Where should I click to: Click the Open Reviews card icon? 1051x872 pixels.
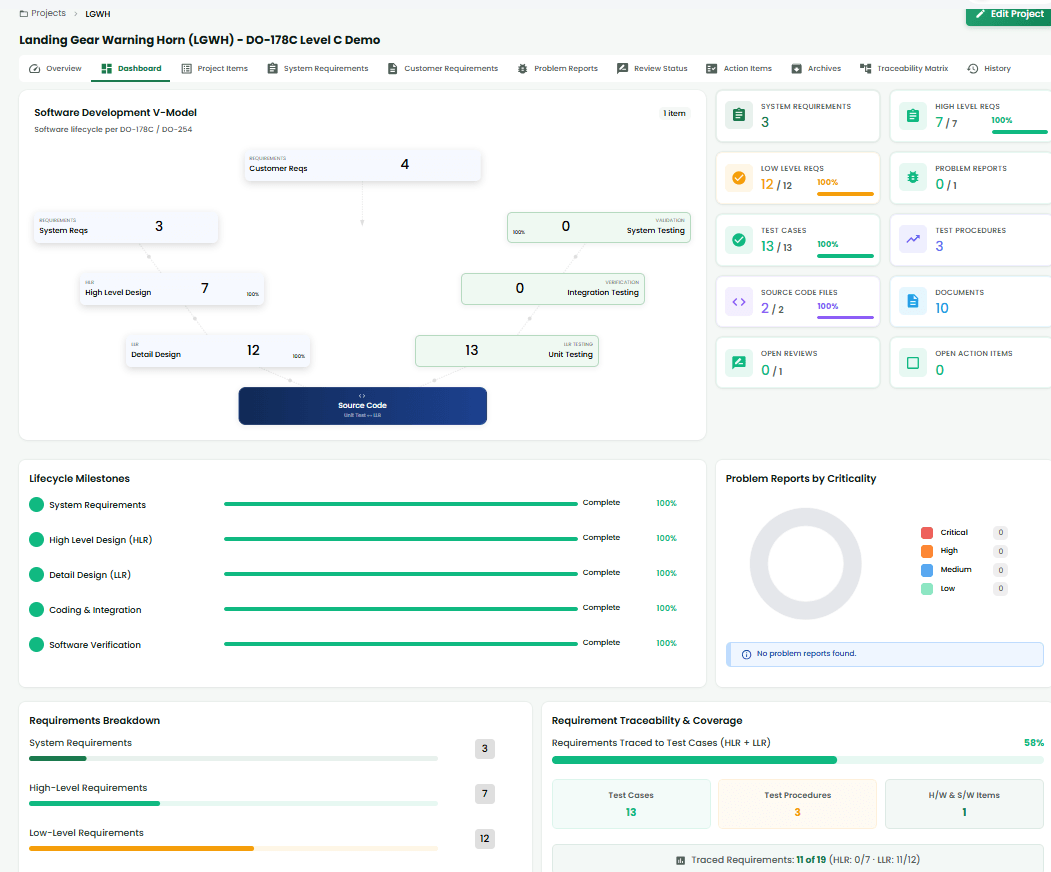click(739, 363)
